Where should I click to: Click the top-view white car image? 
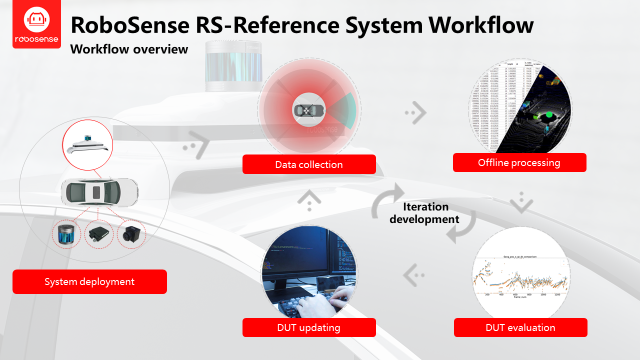pos(100,192)
